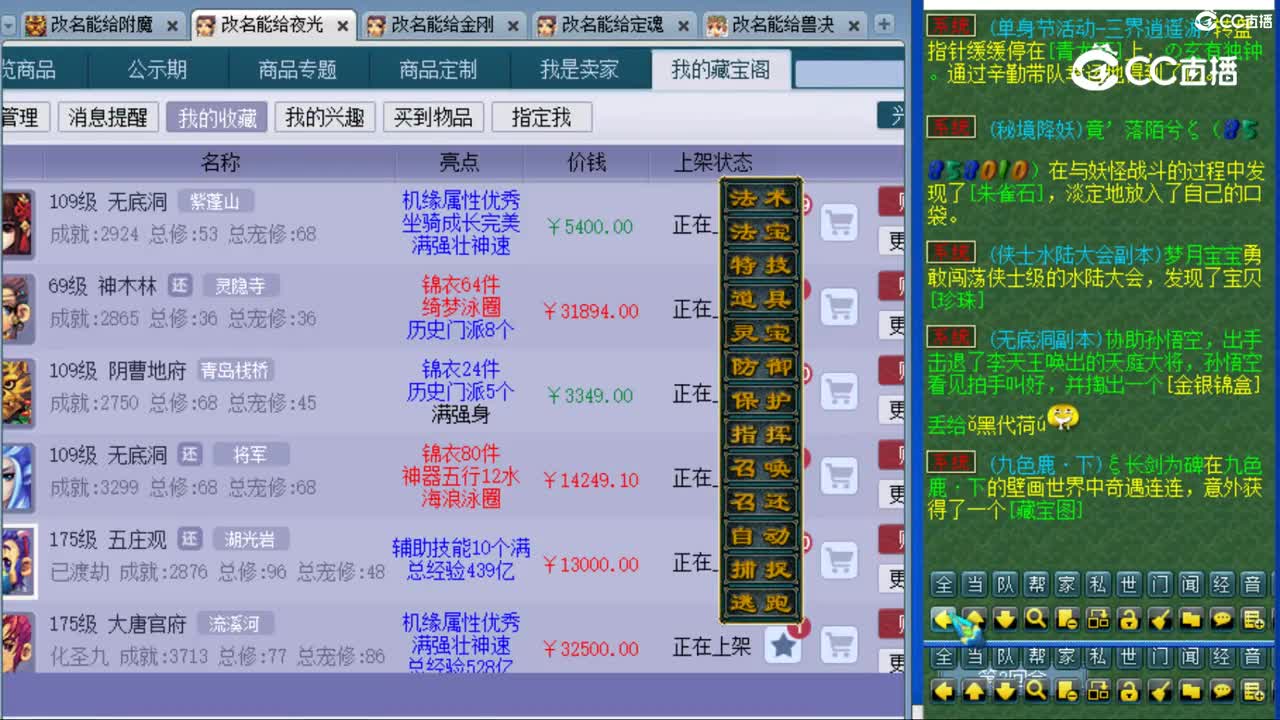Click list-plus icon in bottom chat toolbar

(1254, 690)
